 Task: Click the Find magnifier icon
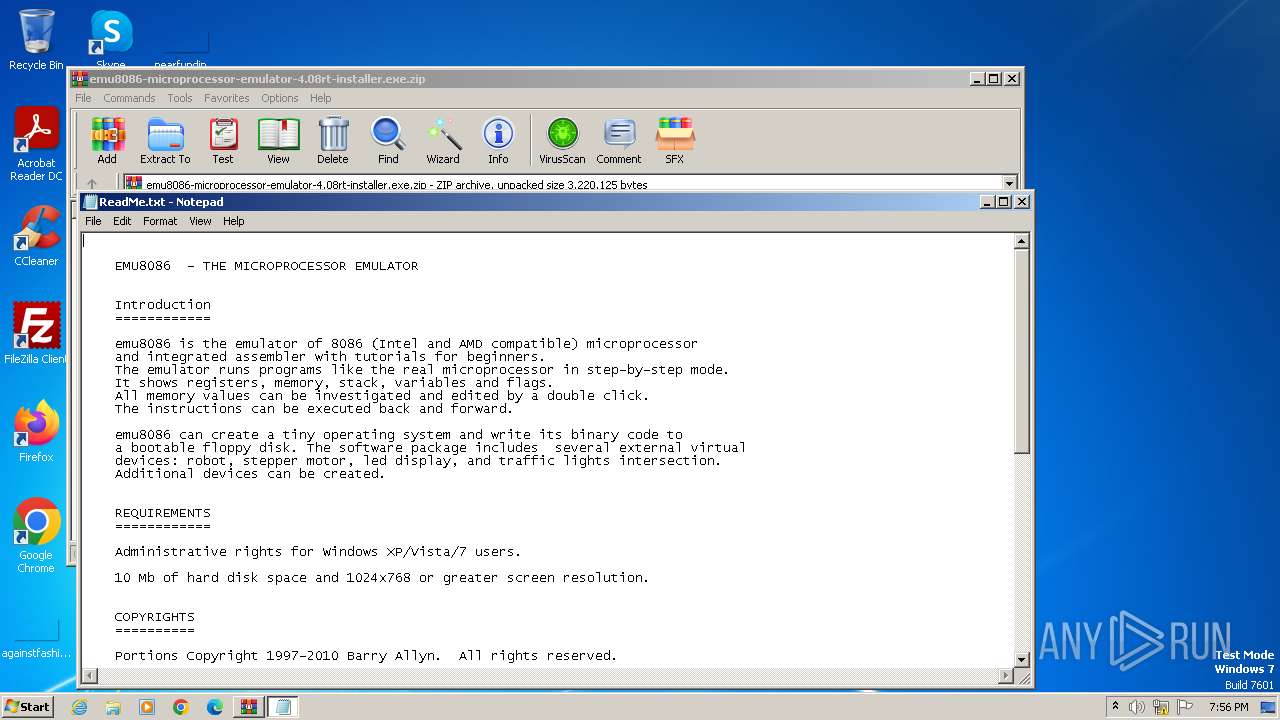[x=388, y=140]
